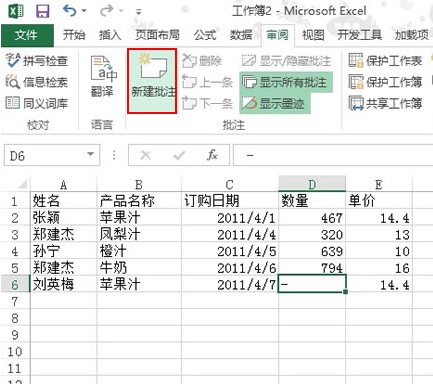The image size is (433, 384).
Task: Cancel the formula bar entry with X
Action: 146,155
